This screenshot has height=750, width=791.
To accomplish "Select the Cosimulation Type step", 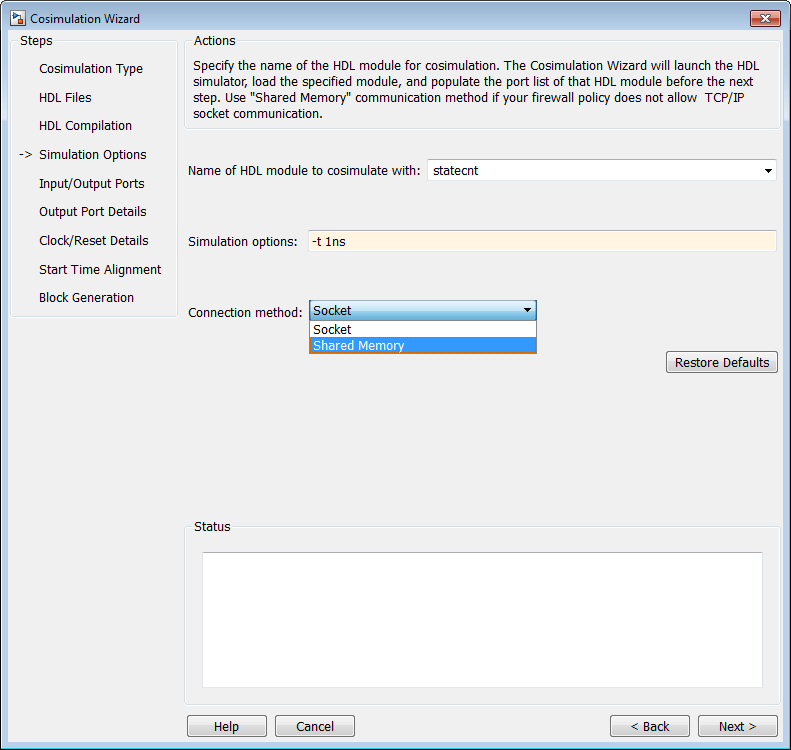I will click(x=91, y=69).
